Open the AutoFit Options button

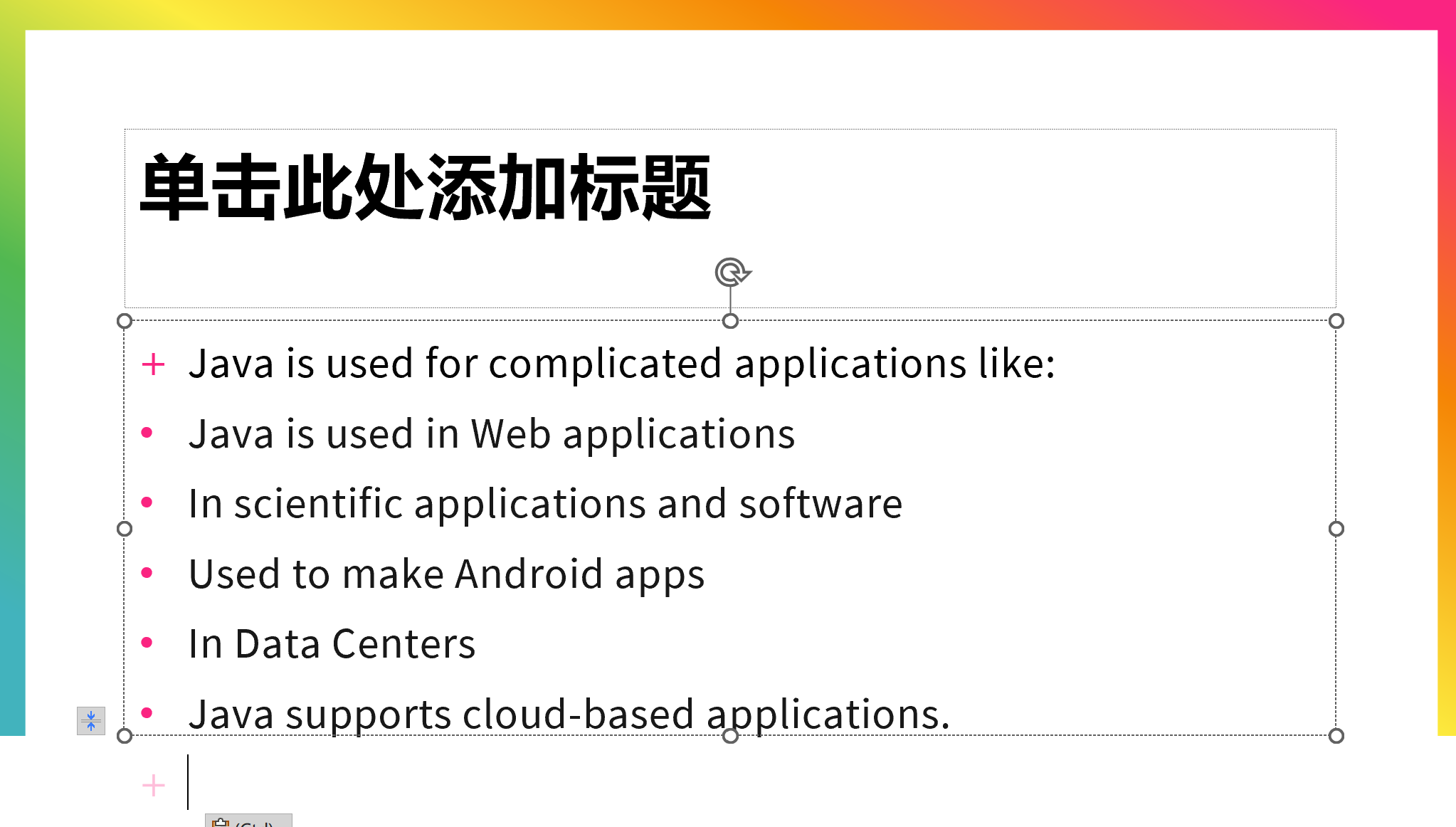click(91, 720)
